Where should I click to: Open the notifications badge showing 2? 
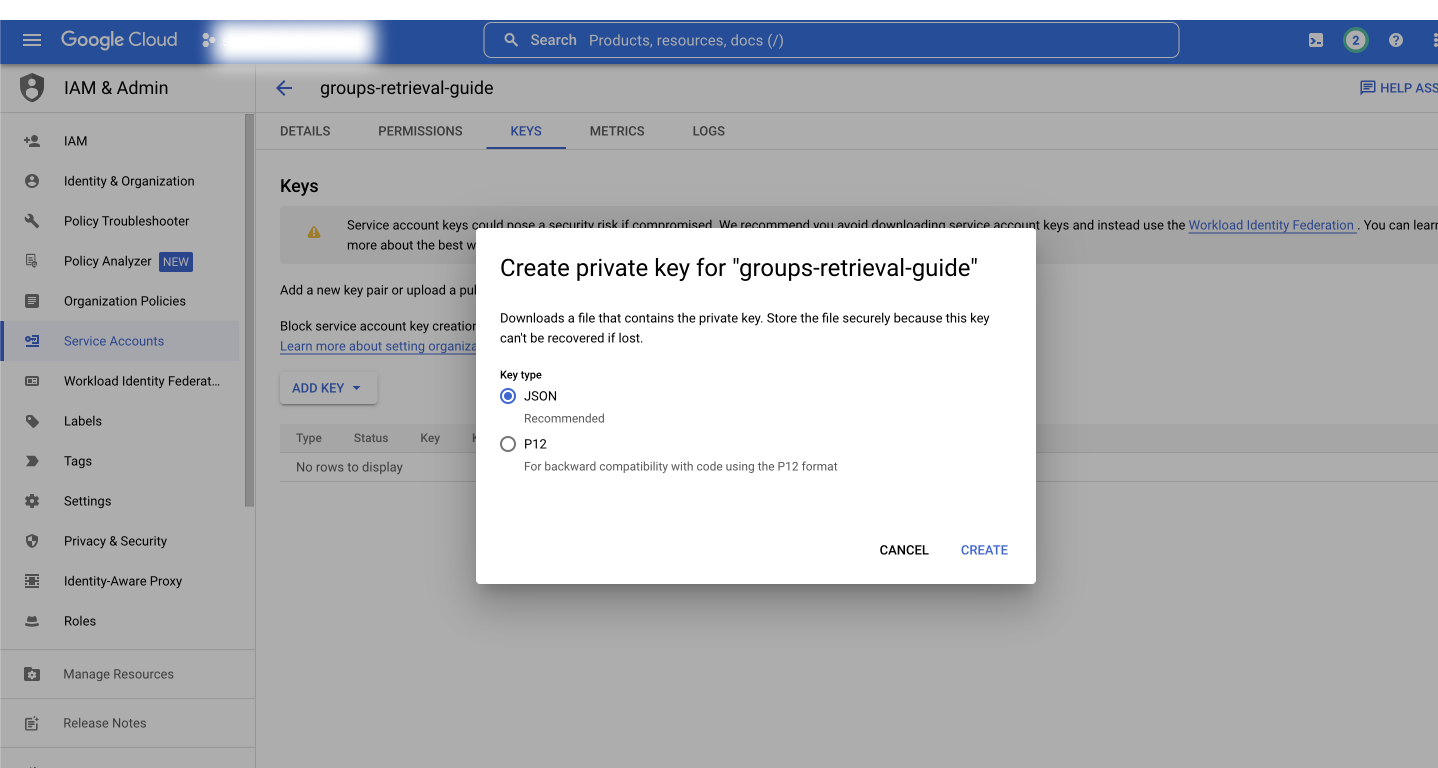1355,40
